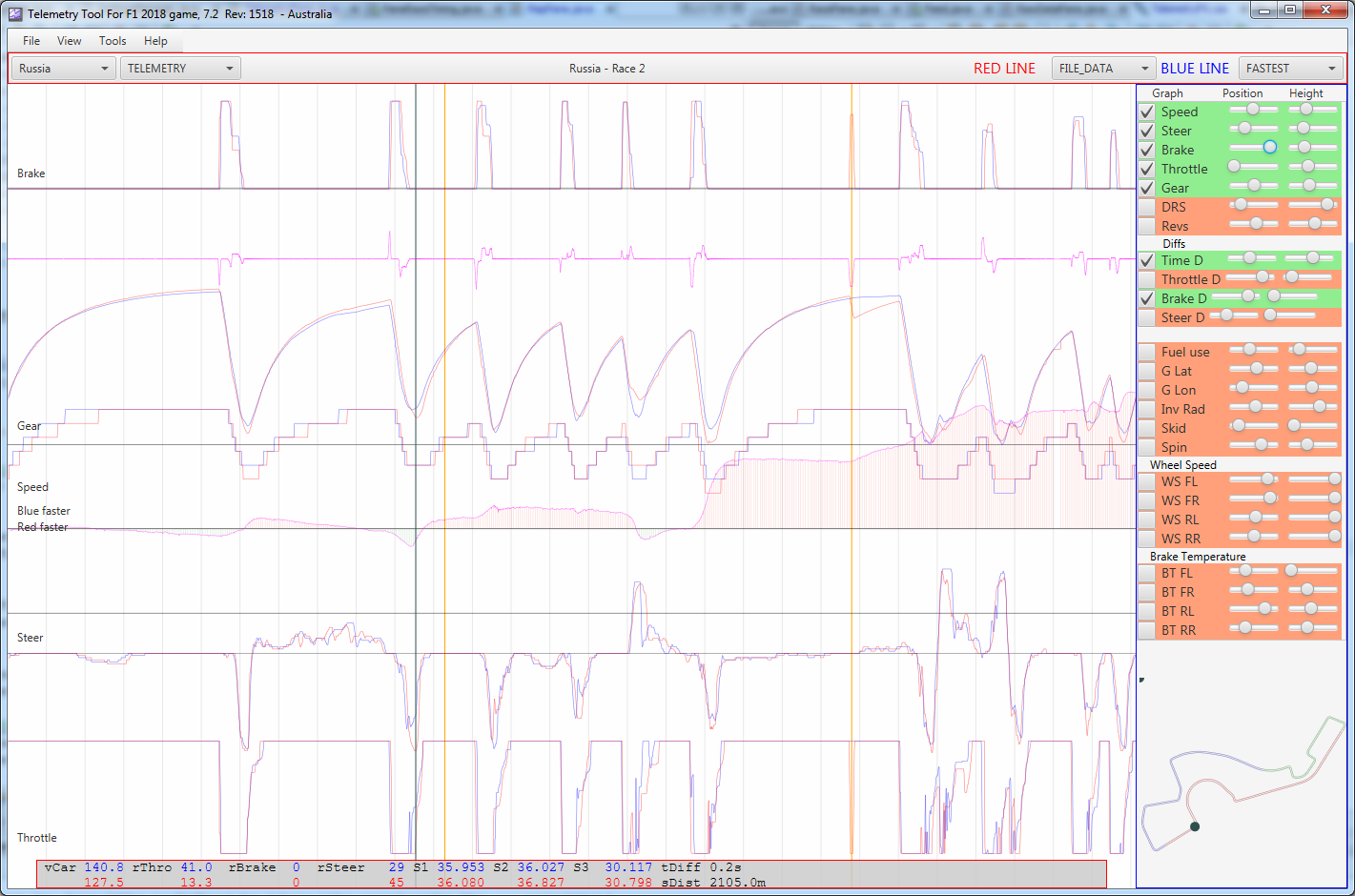Toggle the Time D checkbox
This screenshot has height=896, width=1355.
pyautogui.click(x=1147, y=260)
